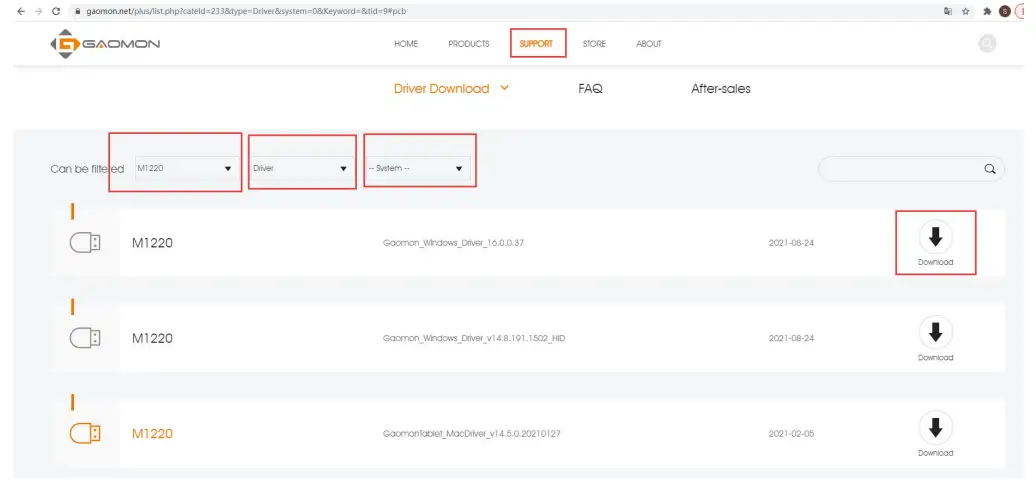Click the translate page icon in address bar
The image size is (1036, 486).
(948, 11)
